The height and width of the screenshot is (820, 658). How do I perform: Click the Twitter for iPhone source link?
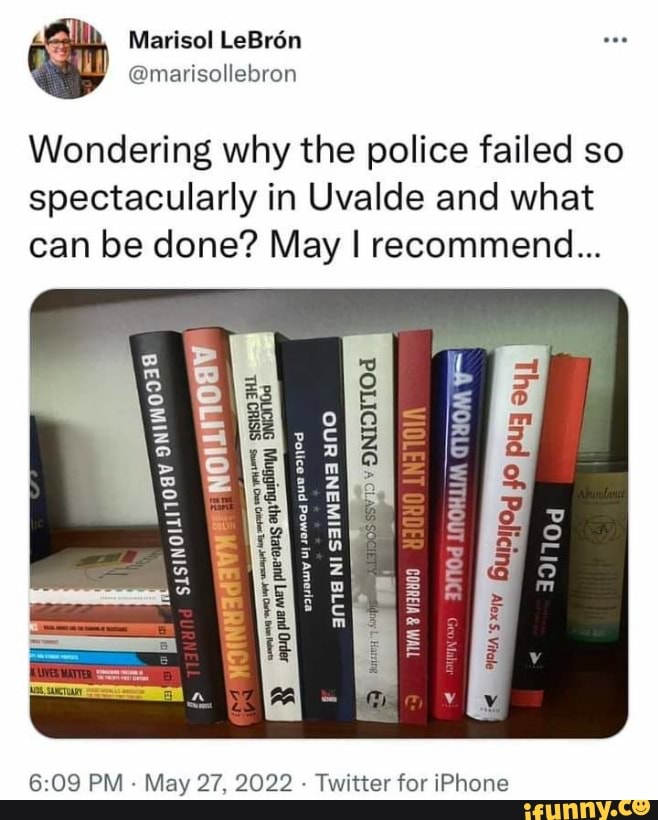coord(412,783)
